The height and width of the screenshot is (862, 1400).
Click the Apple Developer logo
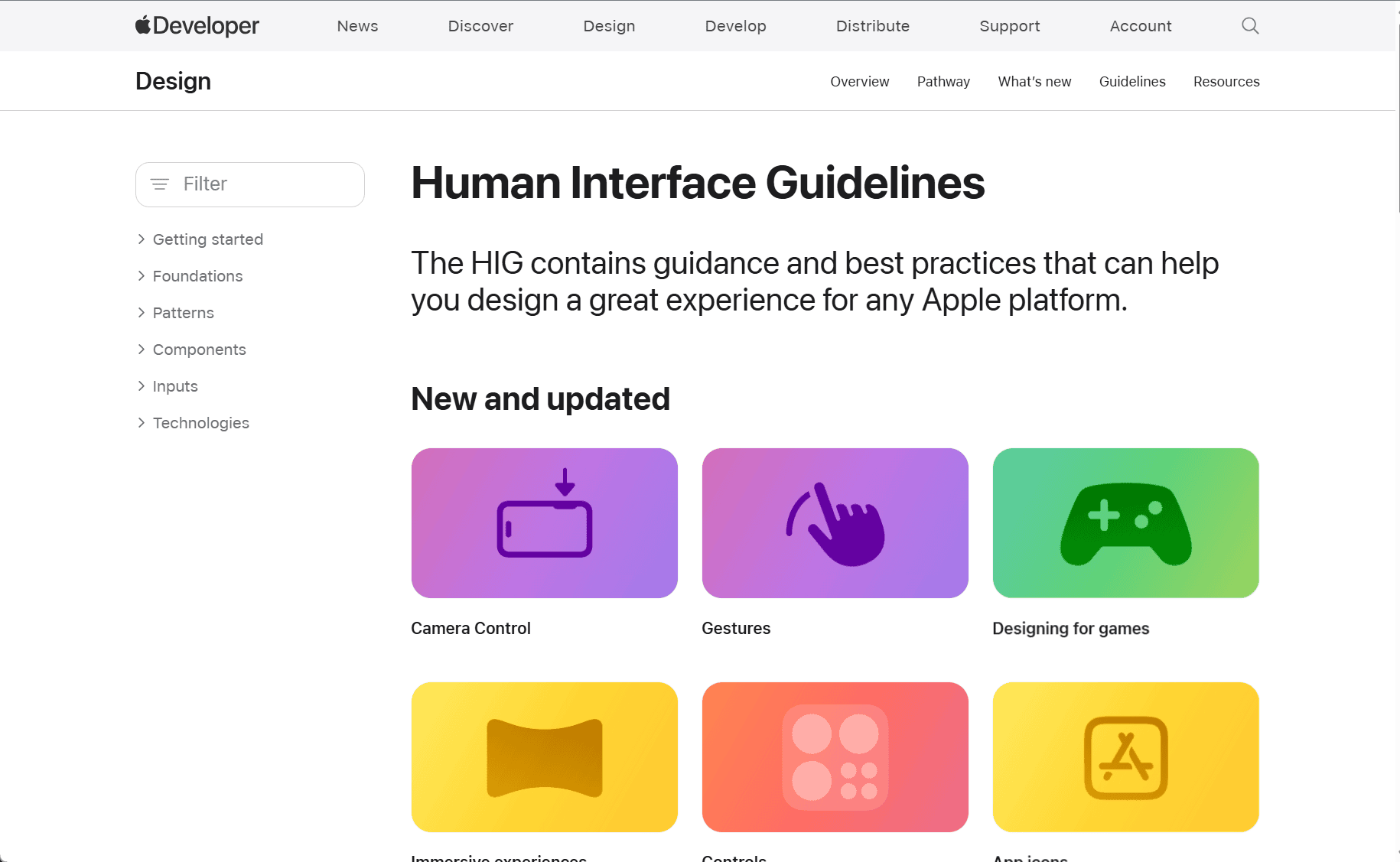pyautogui.click(x=197, y=26)
